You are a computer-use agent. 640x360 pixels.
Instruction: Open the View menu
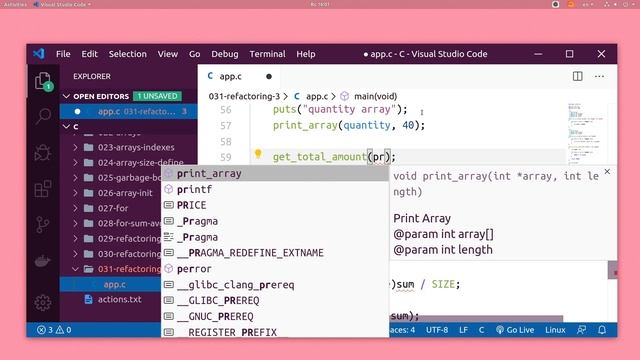tap(168, 54)
